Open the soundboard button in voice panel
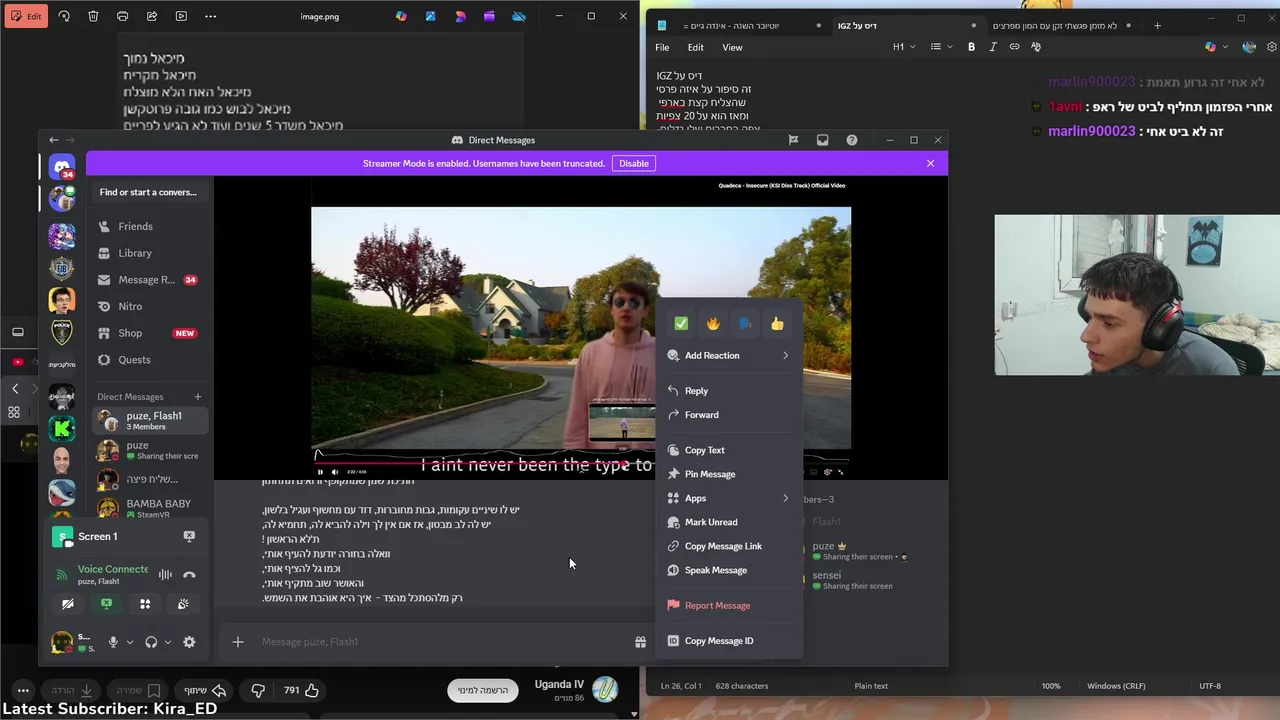 (183, 604)
